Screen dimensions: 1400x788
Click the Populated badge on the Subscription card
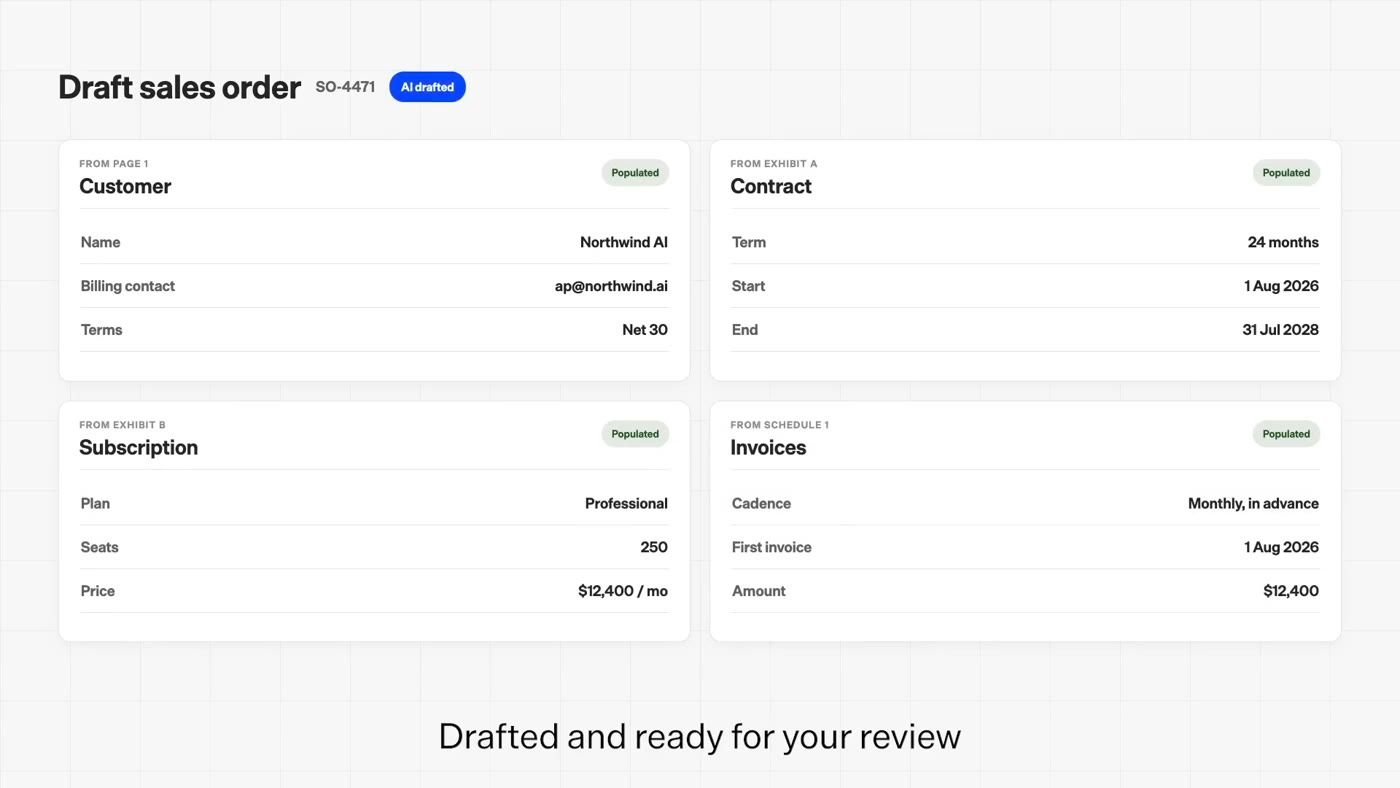635,434
